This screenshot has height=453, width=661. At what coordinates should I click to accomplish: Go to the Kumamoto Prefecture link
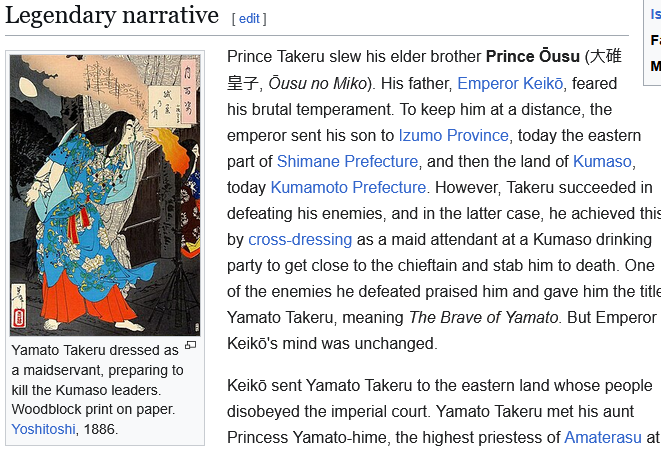pos(348,187)
